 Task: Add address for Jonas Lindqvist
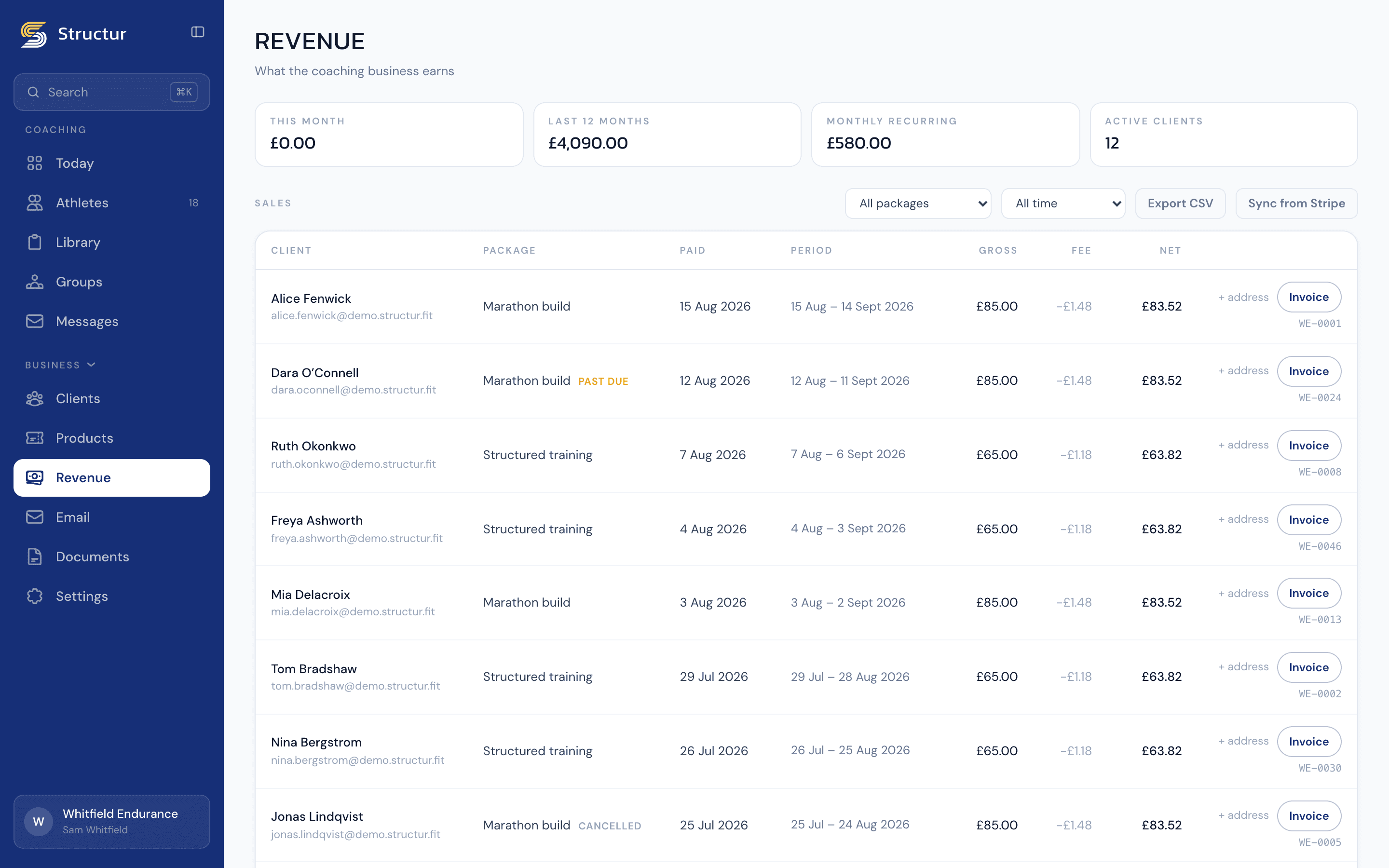click(1243, 815)
